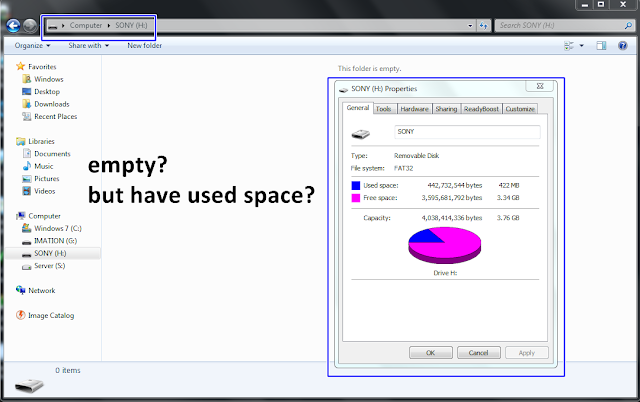Go back with the Back arrow button

pyautogui.click(x=13, y=26)
